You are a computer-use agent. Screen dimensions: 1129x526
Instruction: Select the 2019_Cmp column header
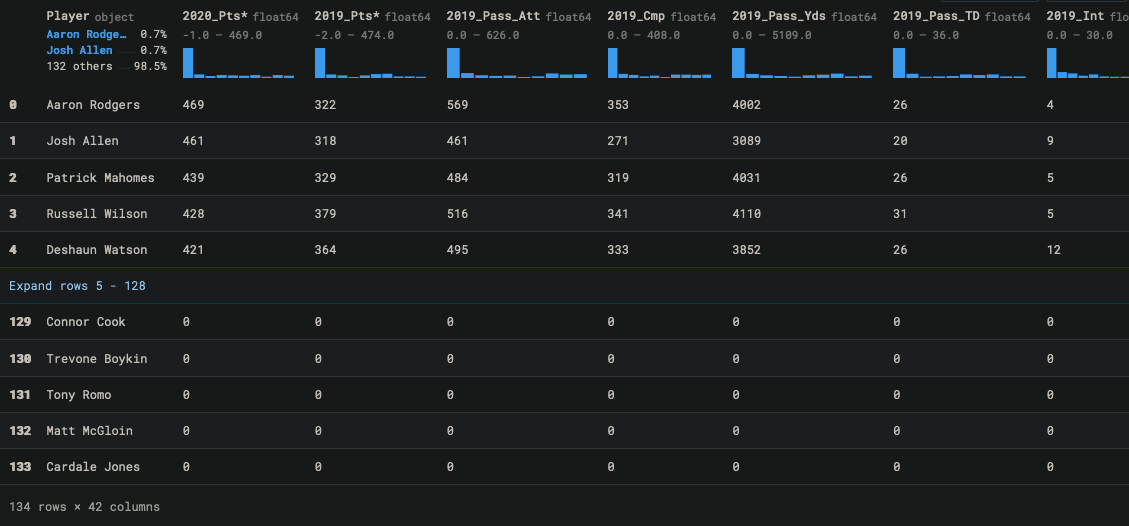pos(636,17)
